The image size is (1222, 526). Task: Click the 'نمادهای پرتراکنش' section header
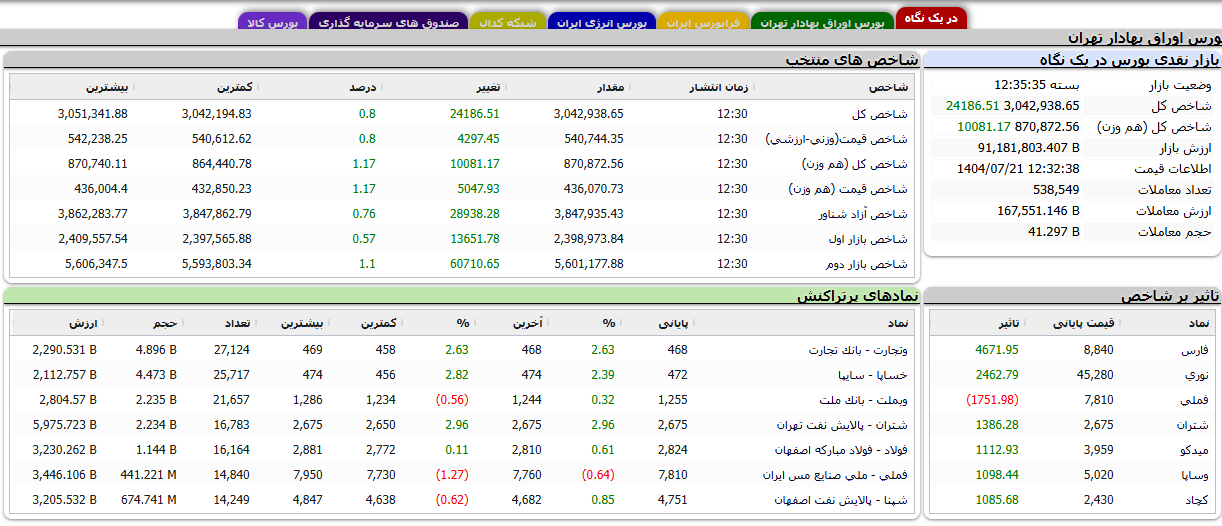pyautogui.click(x=856, y=296)
